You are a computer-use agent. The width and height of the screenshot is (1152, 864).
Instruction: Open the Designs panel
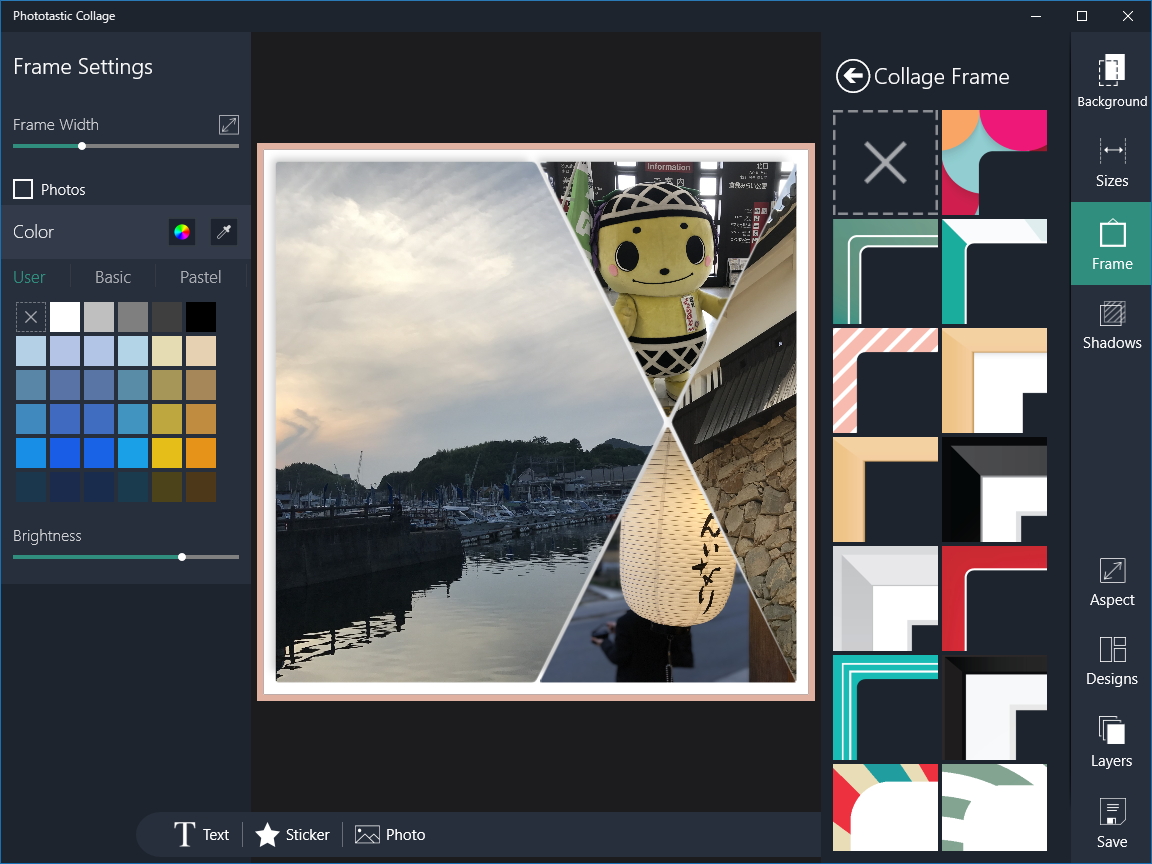1111,661
